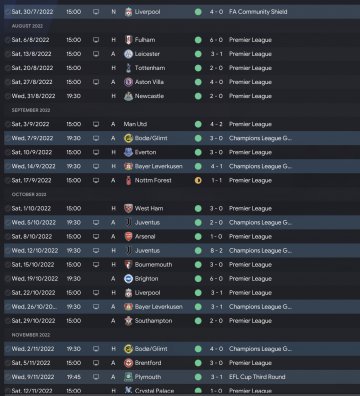360x396 pixels.
Task: Select the Arsenal away fixture row
Action: coord(182,237)
